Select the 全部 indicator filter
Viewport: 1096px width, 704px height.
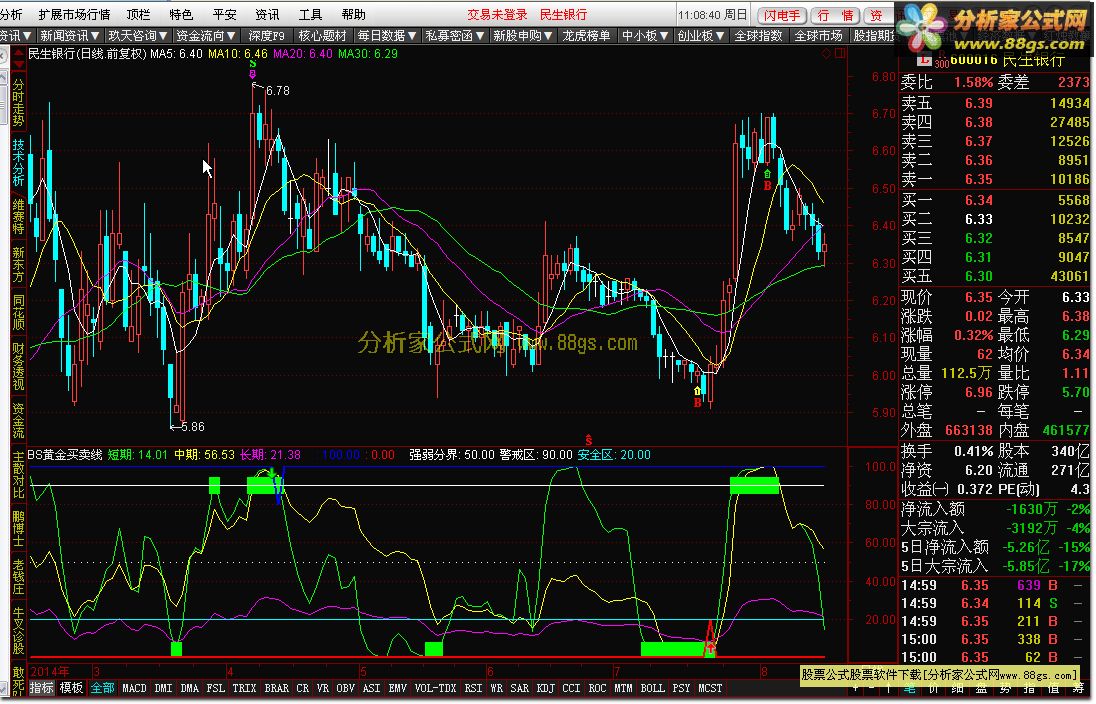coord(103,688)
